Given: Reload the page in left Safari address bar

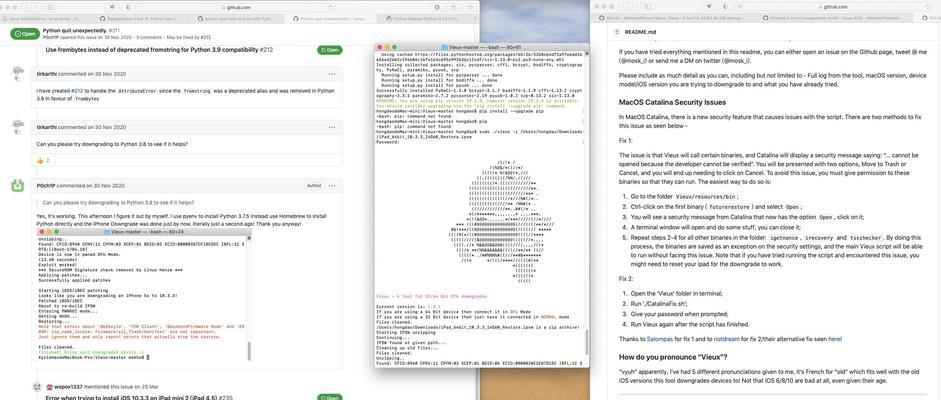Looking at the screenshot, I should click(x=331, y=7).
